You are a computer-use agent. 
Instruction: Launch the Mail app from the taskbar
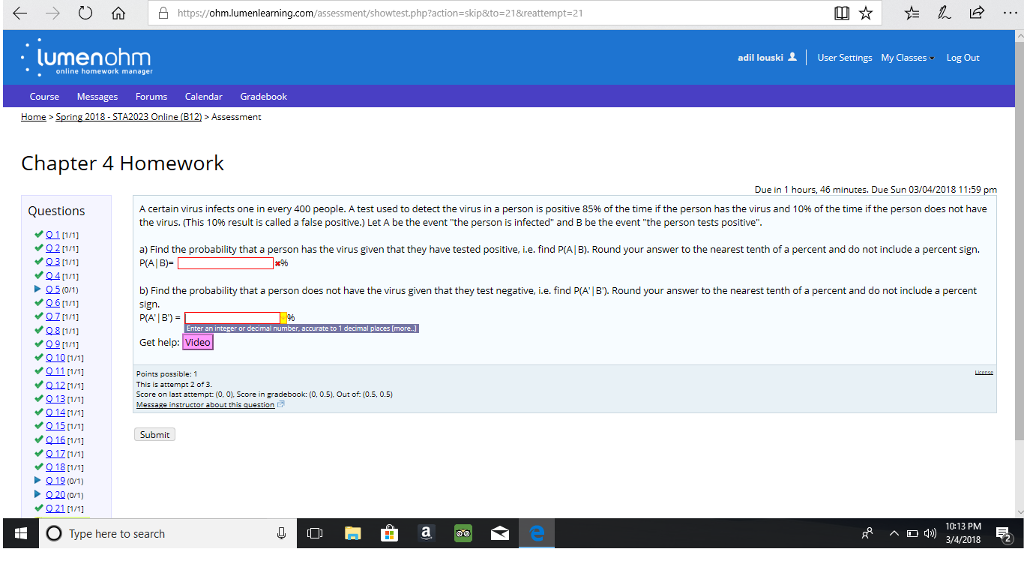pyautogui.click(x=499, y=533)
